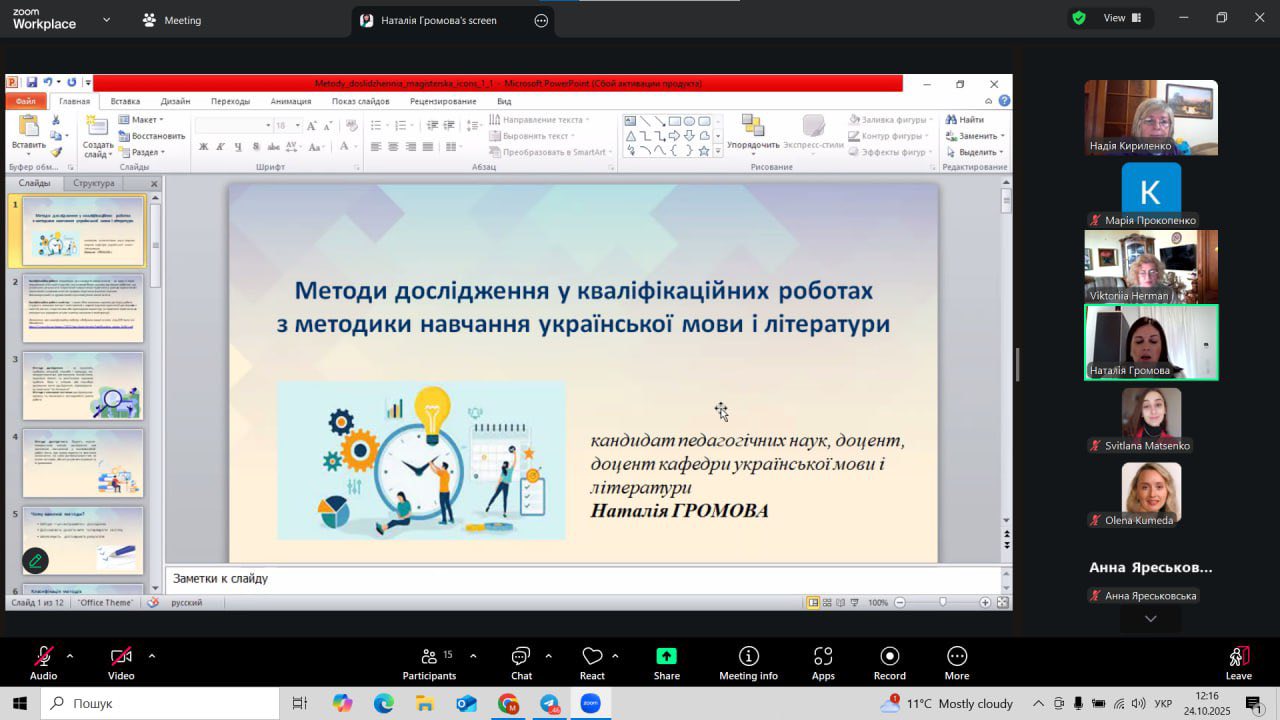Open screen share options ellipsis menu
The width and height of the screenshot is (1280, 720).
(541, 20)
